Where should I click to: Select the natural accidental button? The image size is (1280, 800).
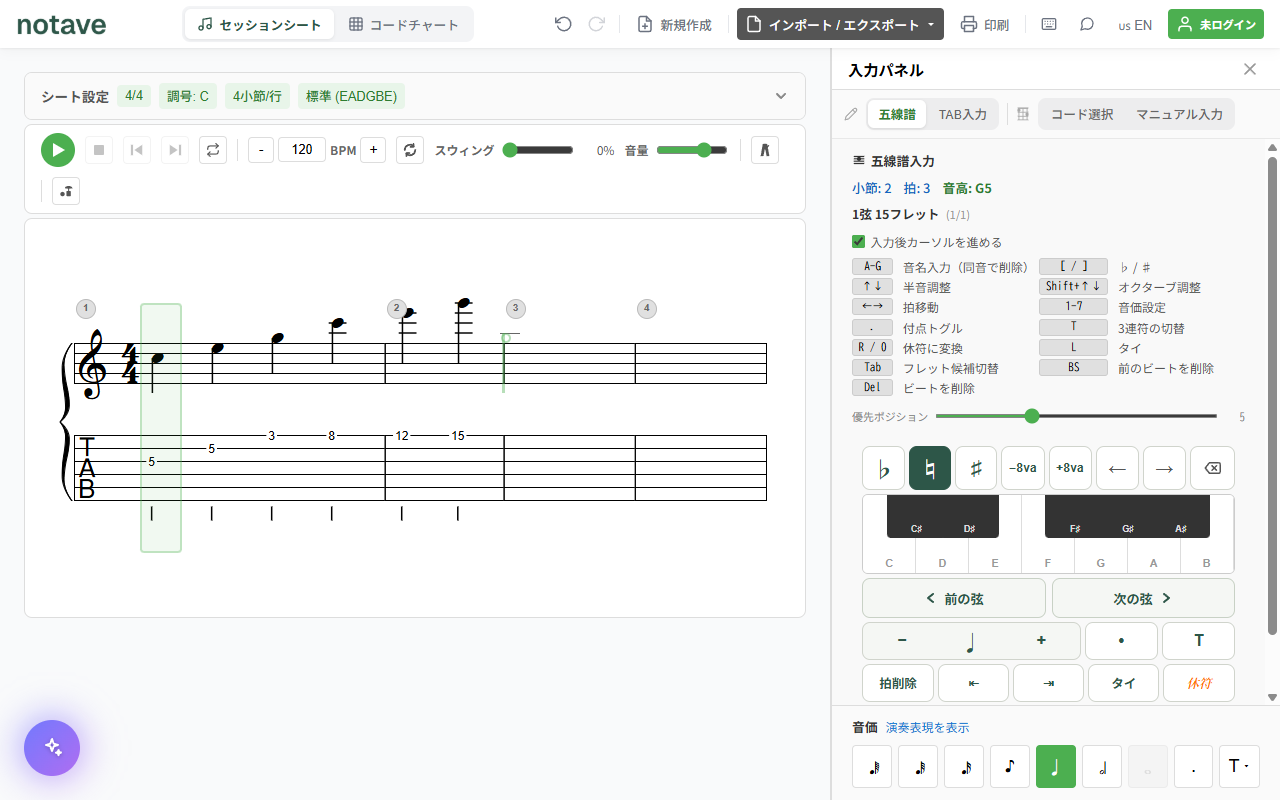pos(930,468)
